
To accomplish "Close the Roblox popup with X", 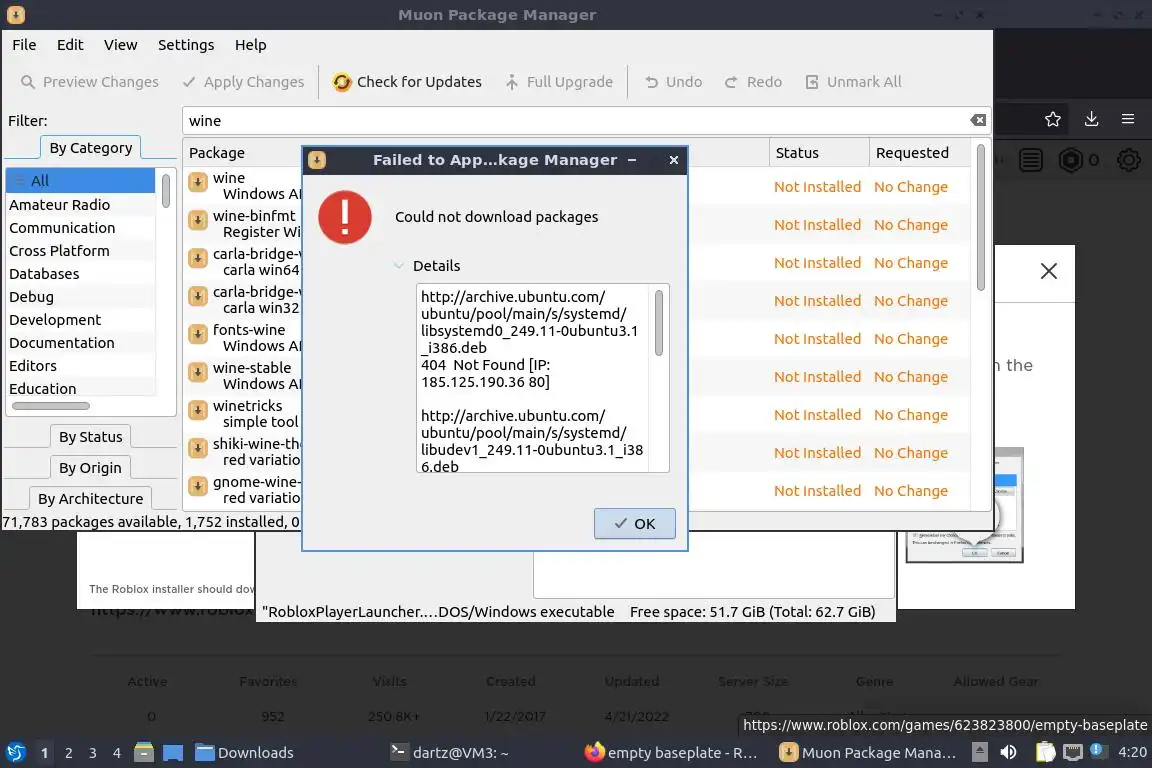I will [x=1048, y=271].
